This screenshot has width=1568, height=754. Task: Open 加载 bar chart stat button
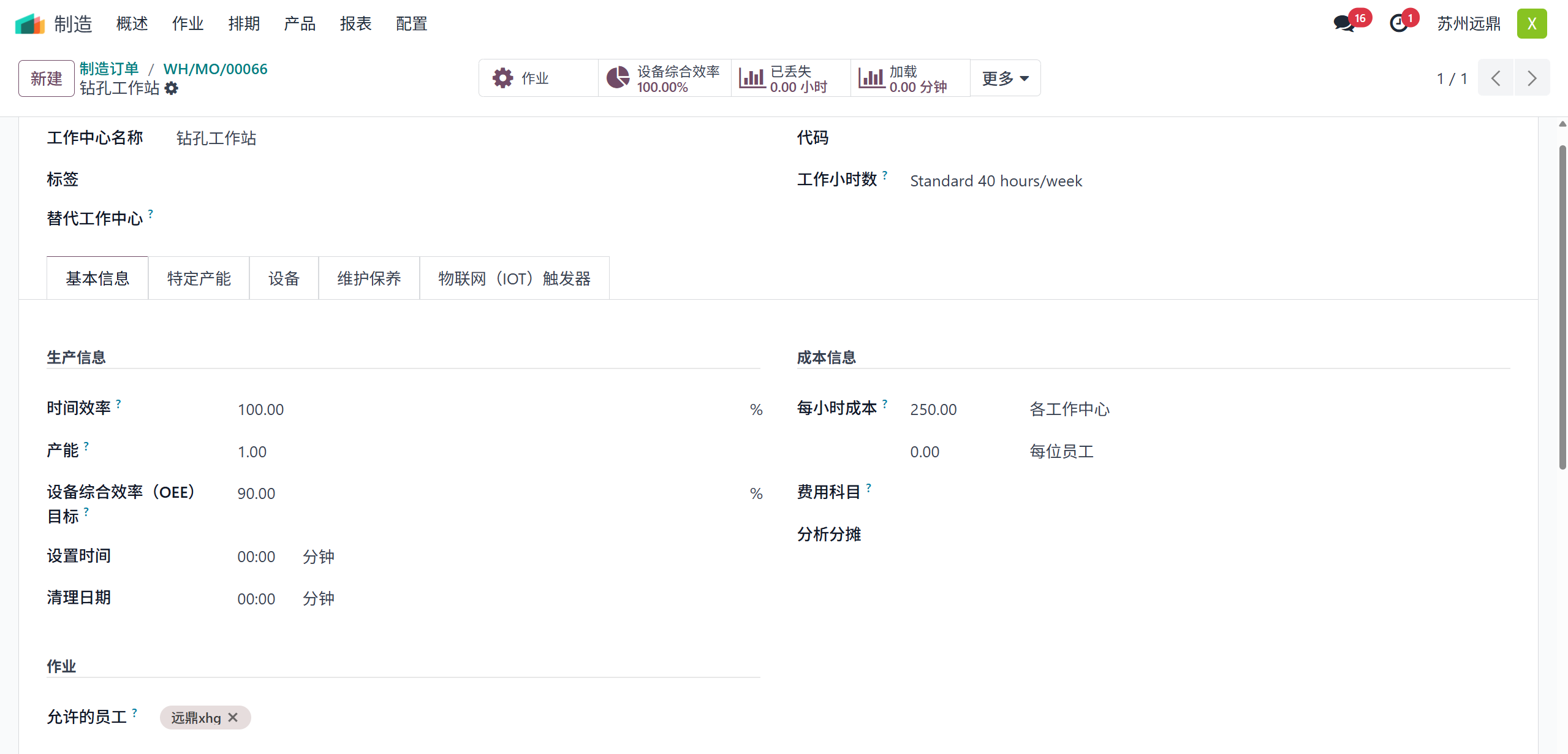[910, 78]
